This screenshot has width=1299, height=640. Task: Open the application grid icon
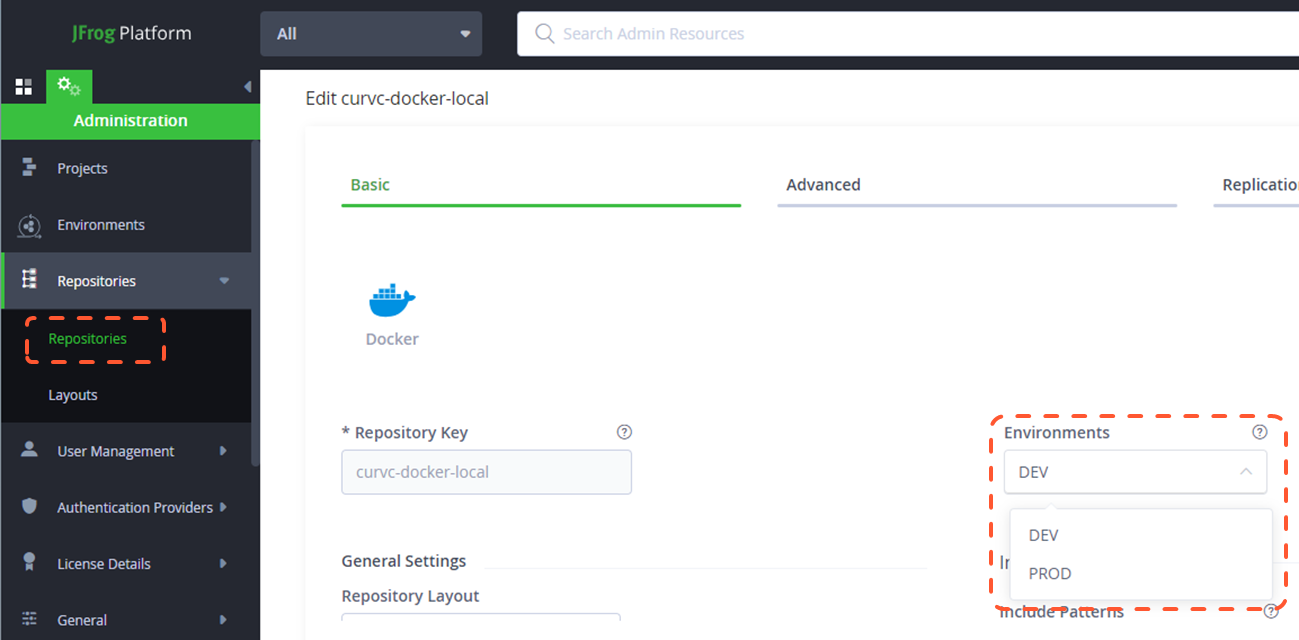pyautogui.click(x=23, y=87)
